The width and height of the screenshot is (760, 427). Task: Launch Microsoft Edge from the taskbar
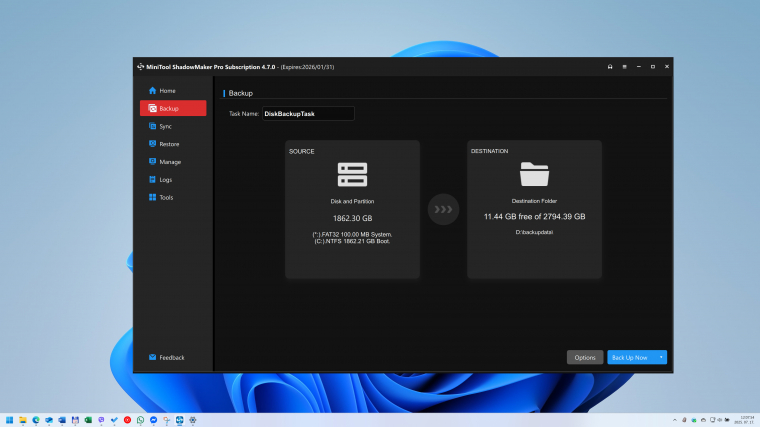click(x=36, y=420)
